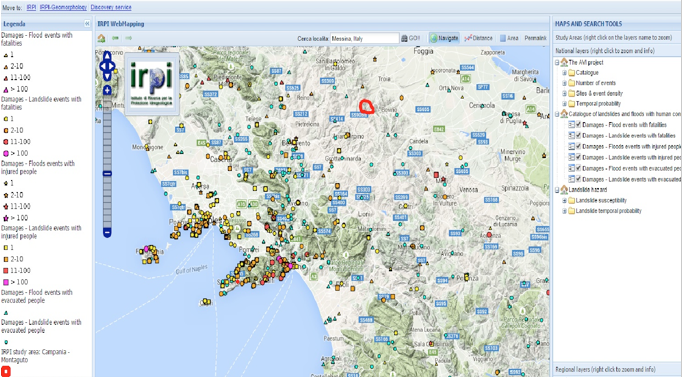The width and height of the screenshot is (683, 378).
Task: Click red Montaguto study area legend swatch
Action: [x=6, y=371]
